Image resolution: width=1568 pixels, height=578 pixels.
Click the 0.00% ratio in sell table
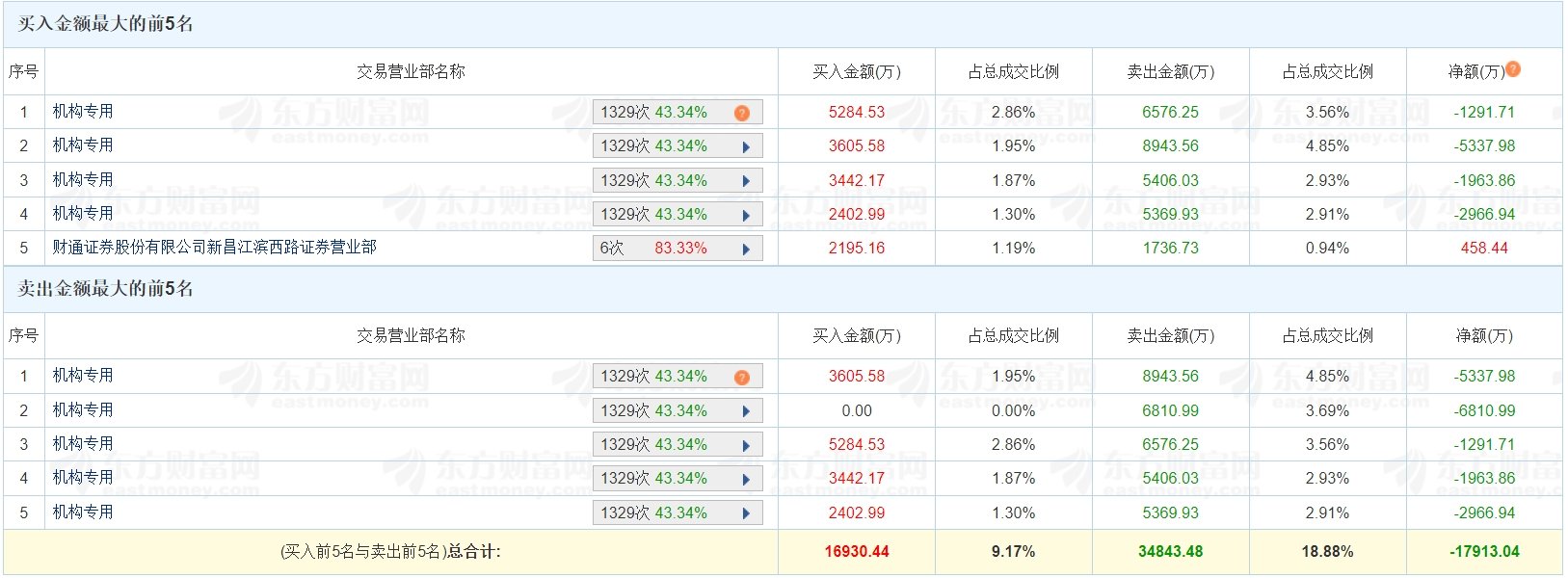pyautogui.click(x=1014, y=411)
